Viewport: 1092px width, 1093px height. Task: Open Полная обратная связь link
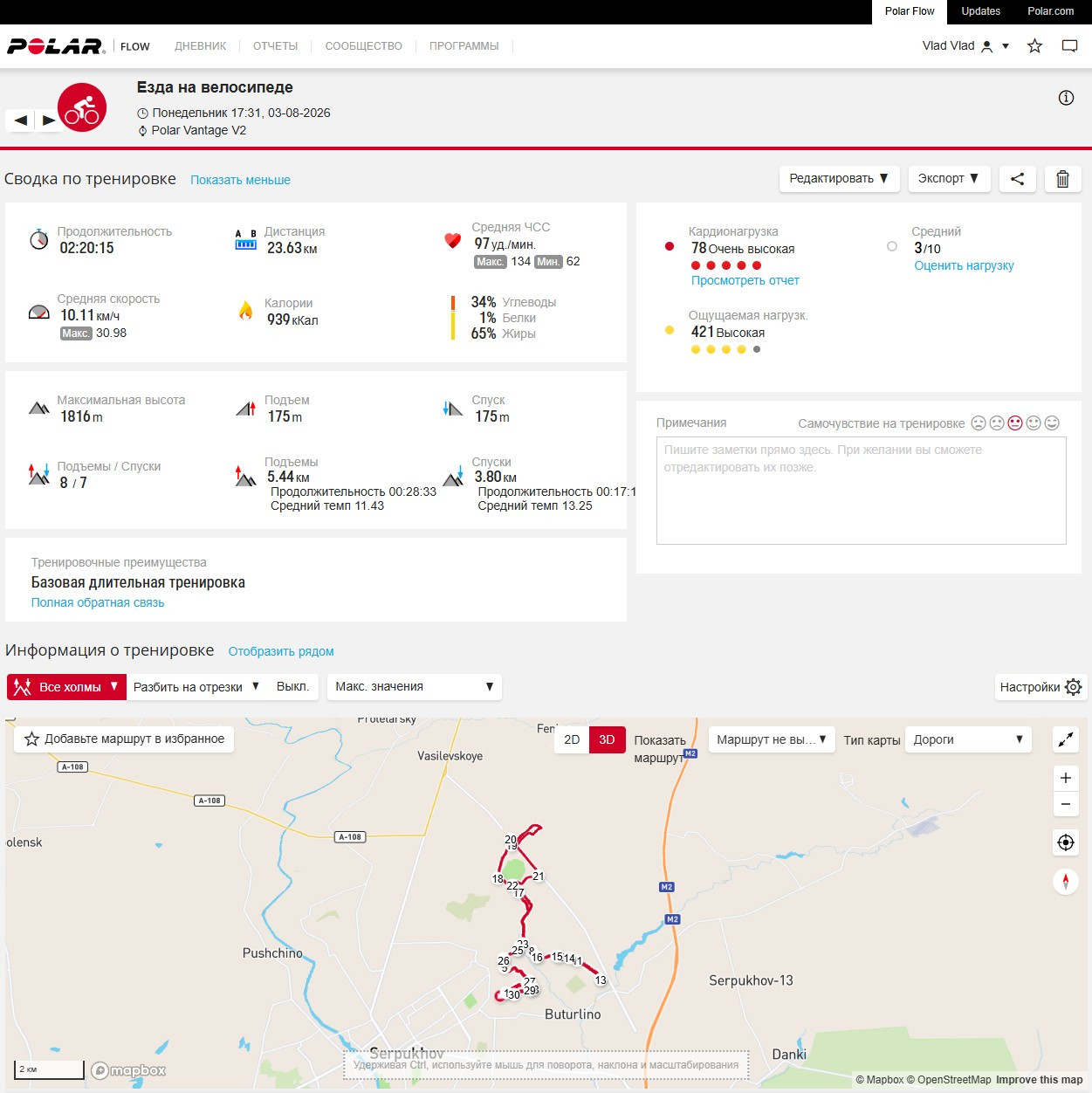click(x=98, y=602)
